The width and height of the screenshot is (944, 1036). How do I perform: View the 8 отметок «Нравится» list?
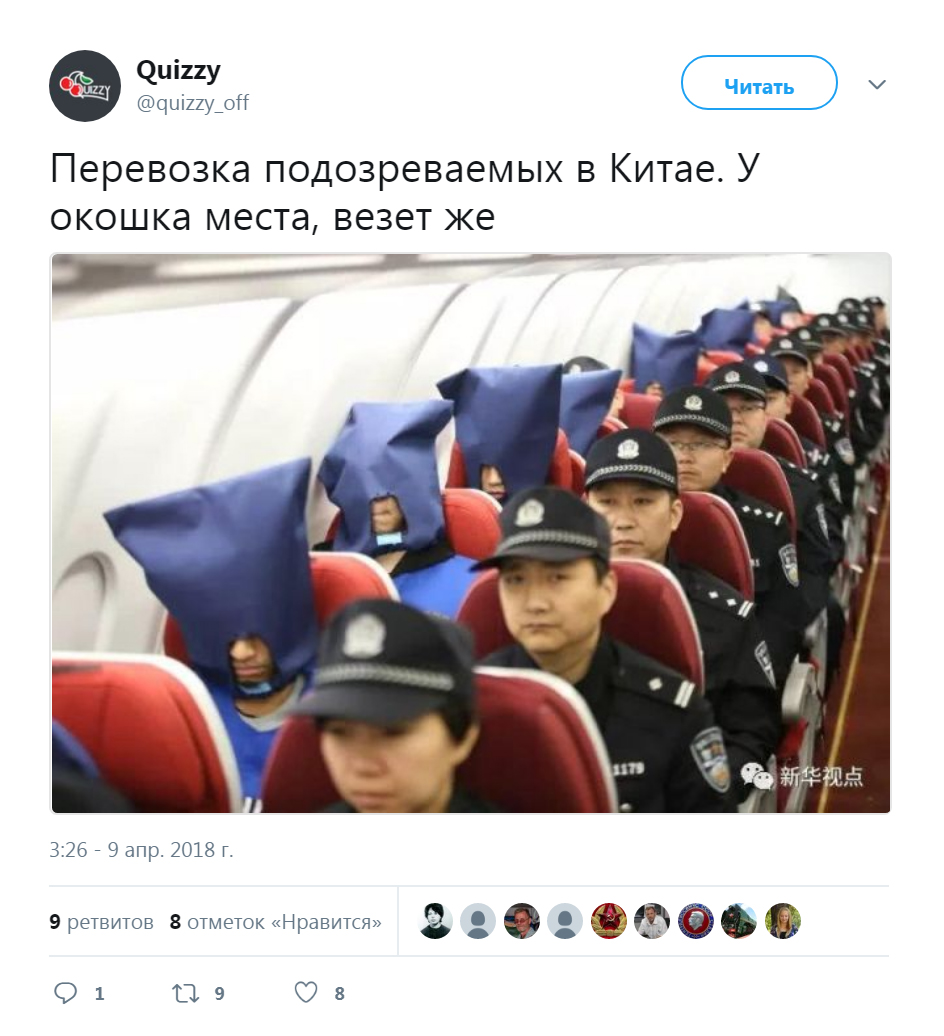pos(275,922)
